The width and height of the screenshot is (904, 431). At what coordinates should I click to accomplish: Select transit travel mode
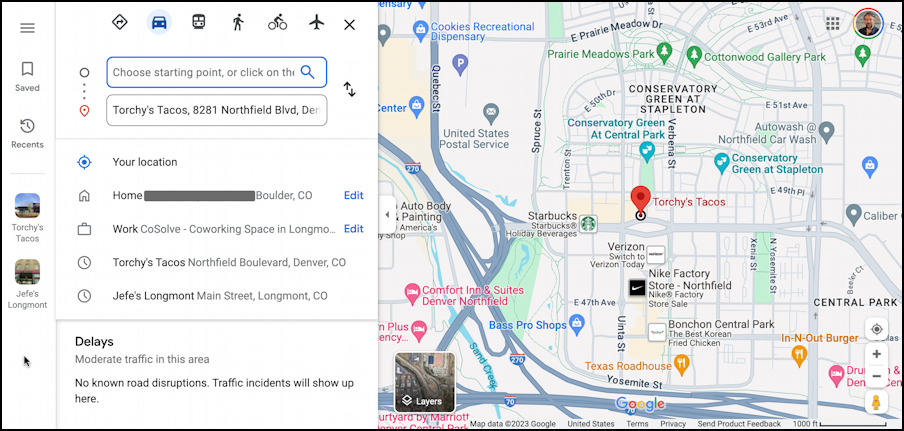point(198,22)
